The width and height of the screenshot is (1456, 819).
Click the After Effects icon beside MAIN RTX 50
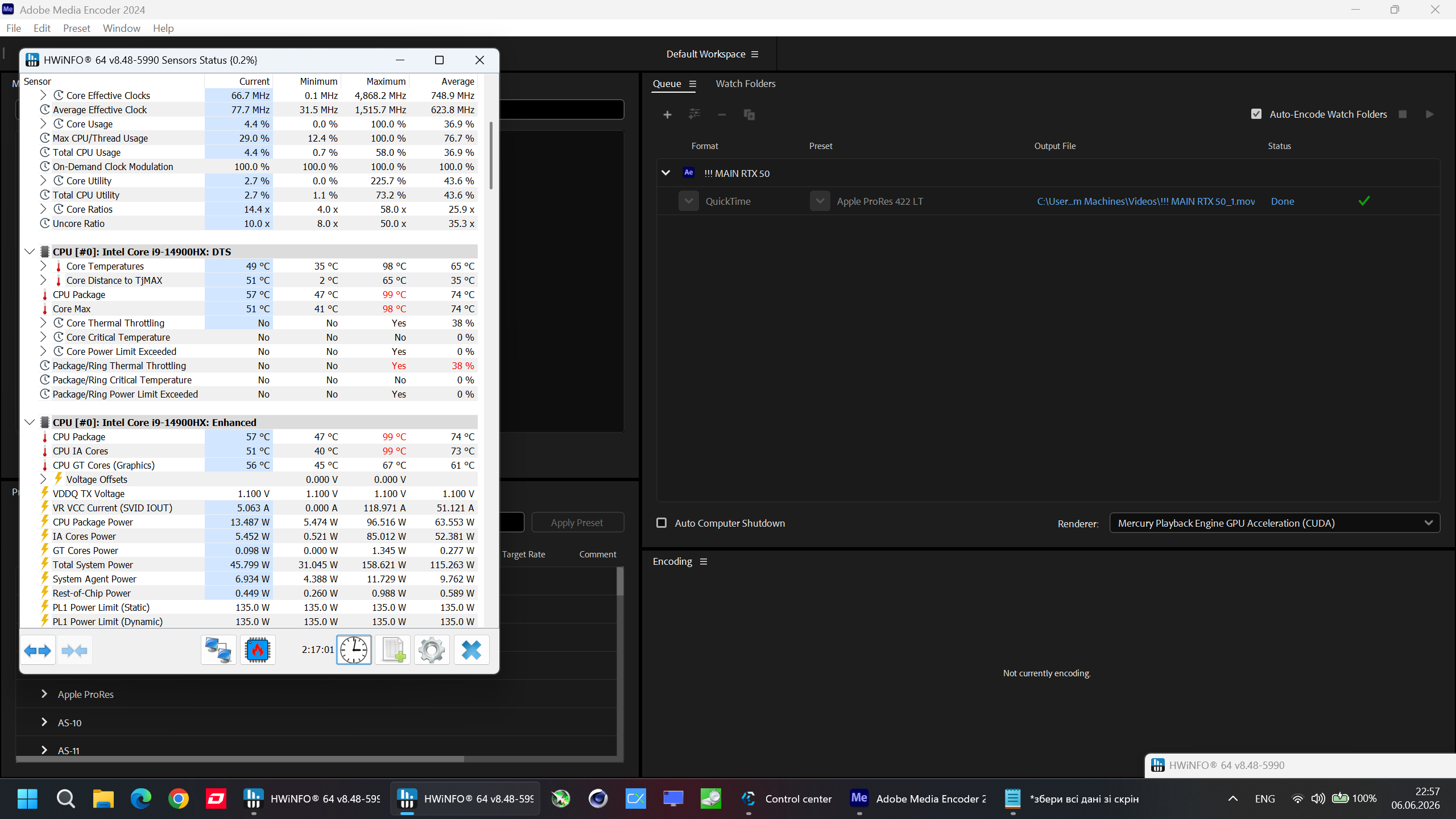click(689, 172)
